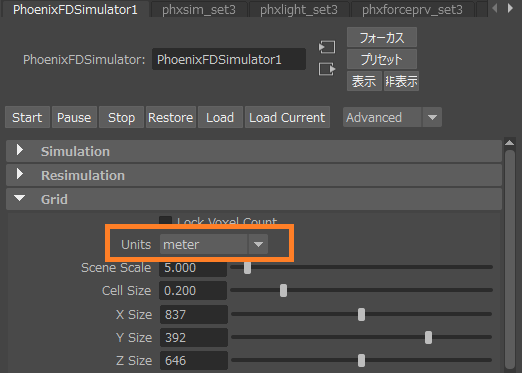The height and width of the screenshot is (373, 522).
Task: Click the PhoenixFDSimulator name input field
Action: pos(229,59)
